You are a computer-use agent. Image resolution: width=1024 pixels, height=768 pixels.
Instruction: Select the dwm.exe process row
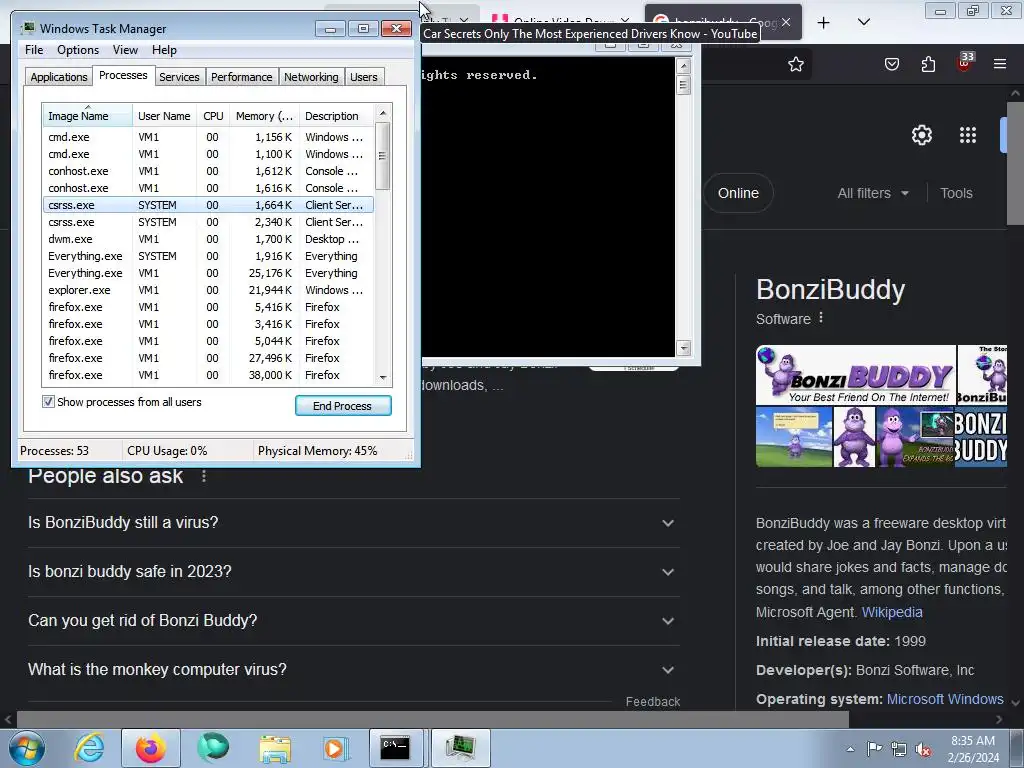tap(208, 239)
